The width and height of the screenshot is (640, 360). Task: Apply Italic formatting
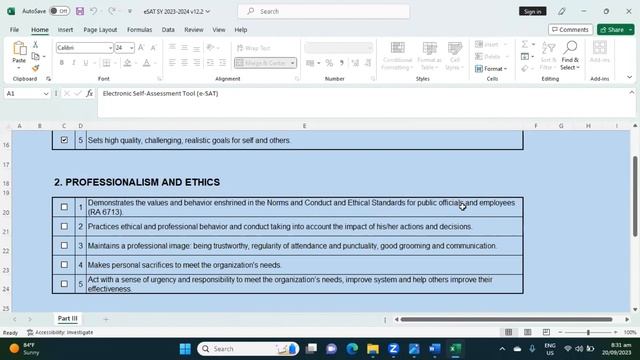tap(73, 63)
